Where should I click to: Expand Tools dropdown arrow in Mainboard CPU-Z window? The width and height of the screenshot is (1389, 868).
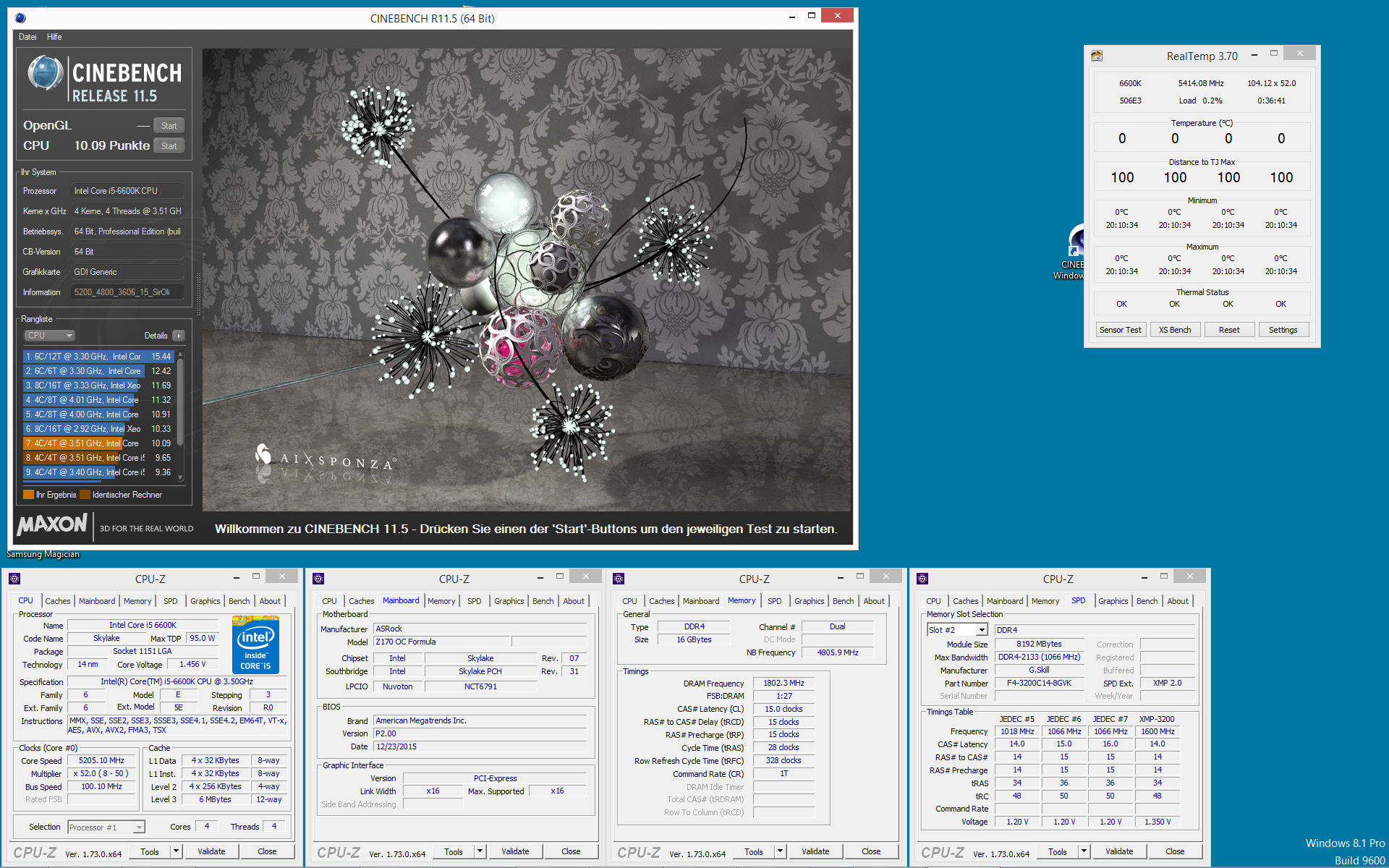tap(480, 851)
